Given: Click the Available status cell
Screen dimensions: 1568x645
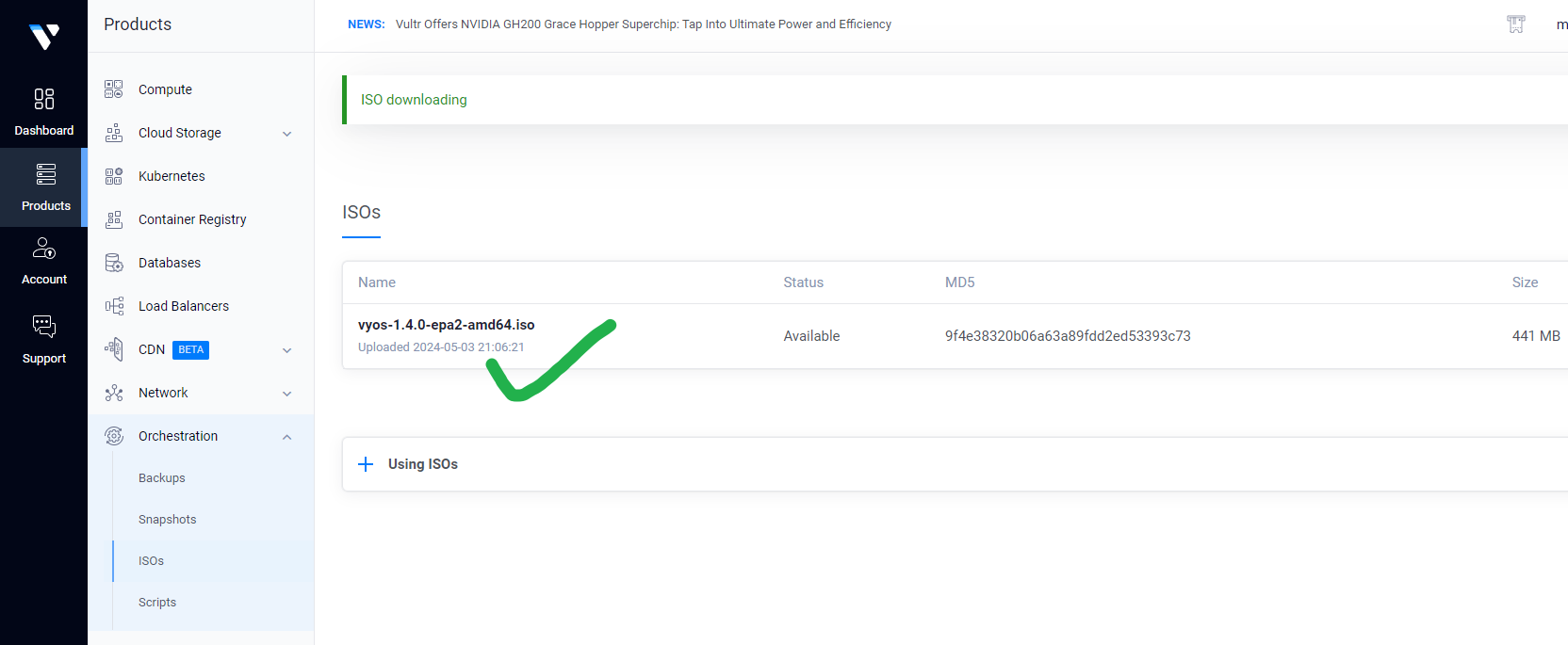Looking at the screenshot, I should pyautogui.click(x=811, y=336).
